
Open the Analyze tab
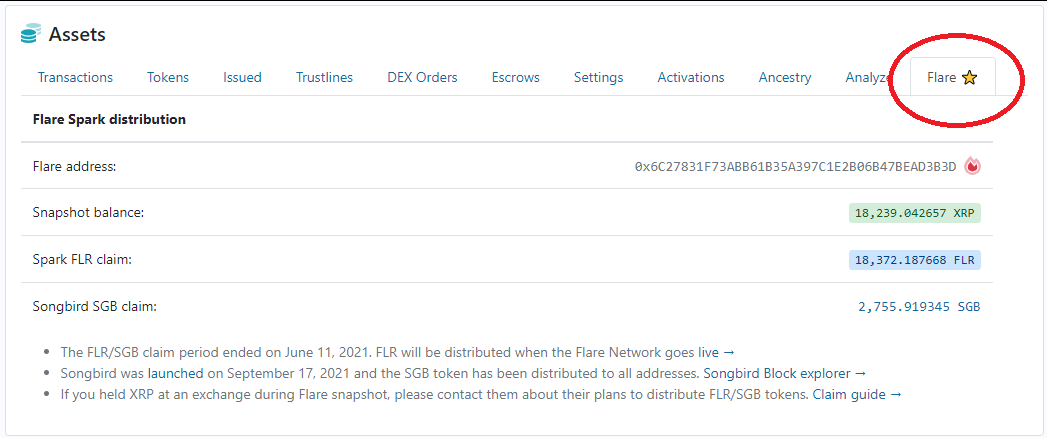click(866, 77)
